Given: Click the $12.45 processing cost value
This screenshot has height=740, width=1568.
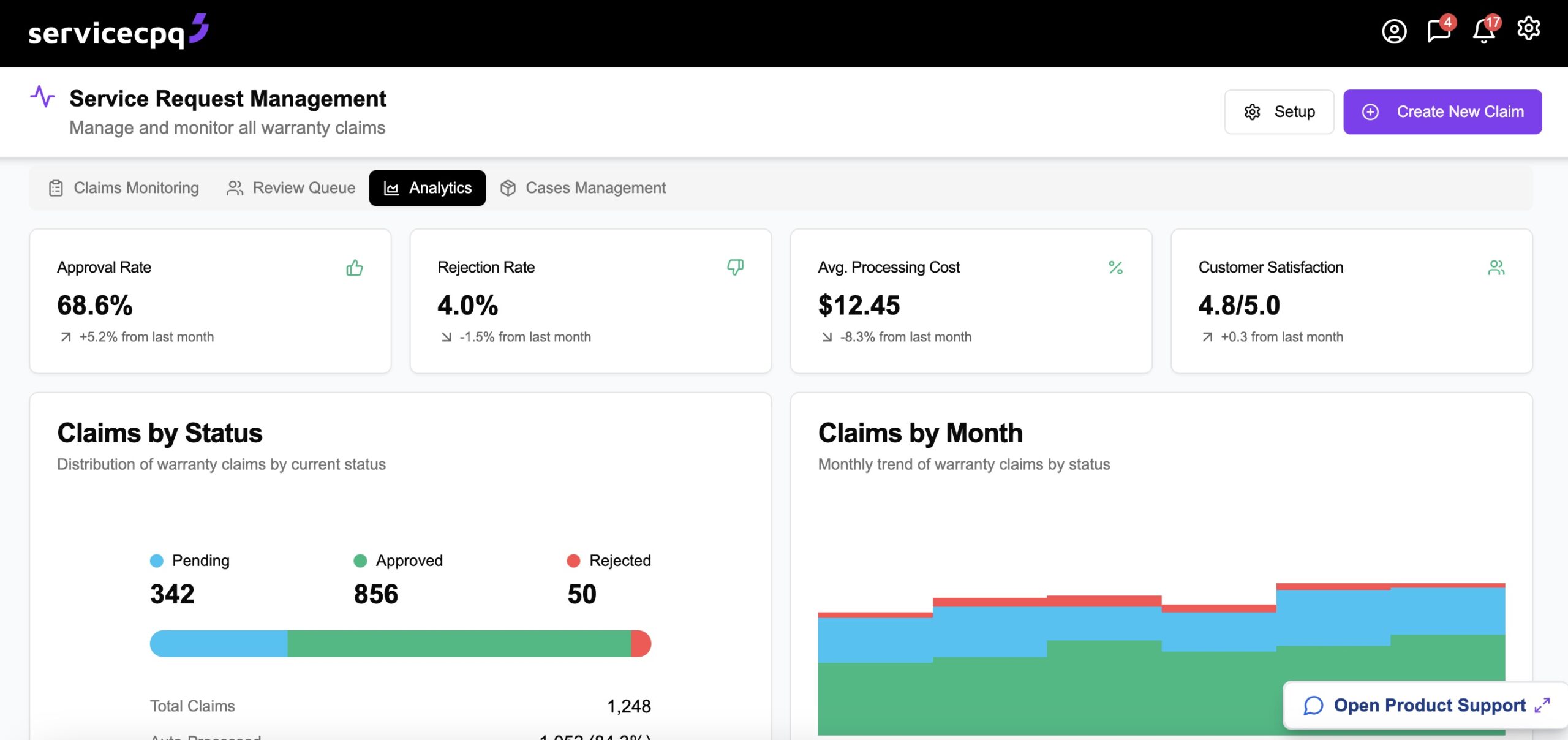Looking at the screenshot, I should (x=859, y=305).
